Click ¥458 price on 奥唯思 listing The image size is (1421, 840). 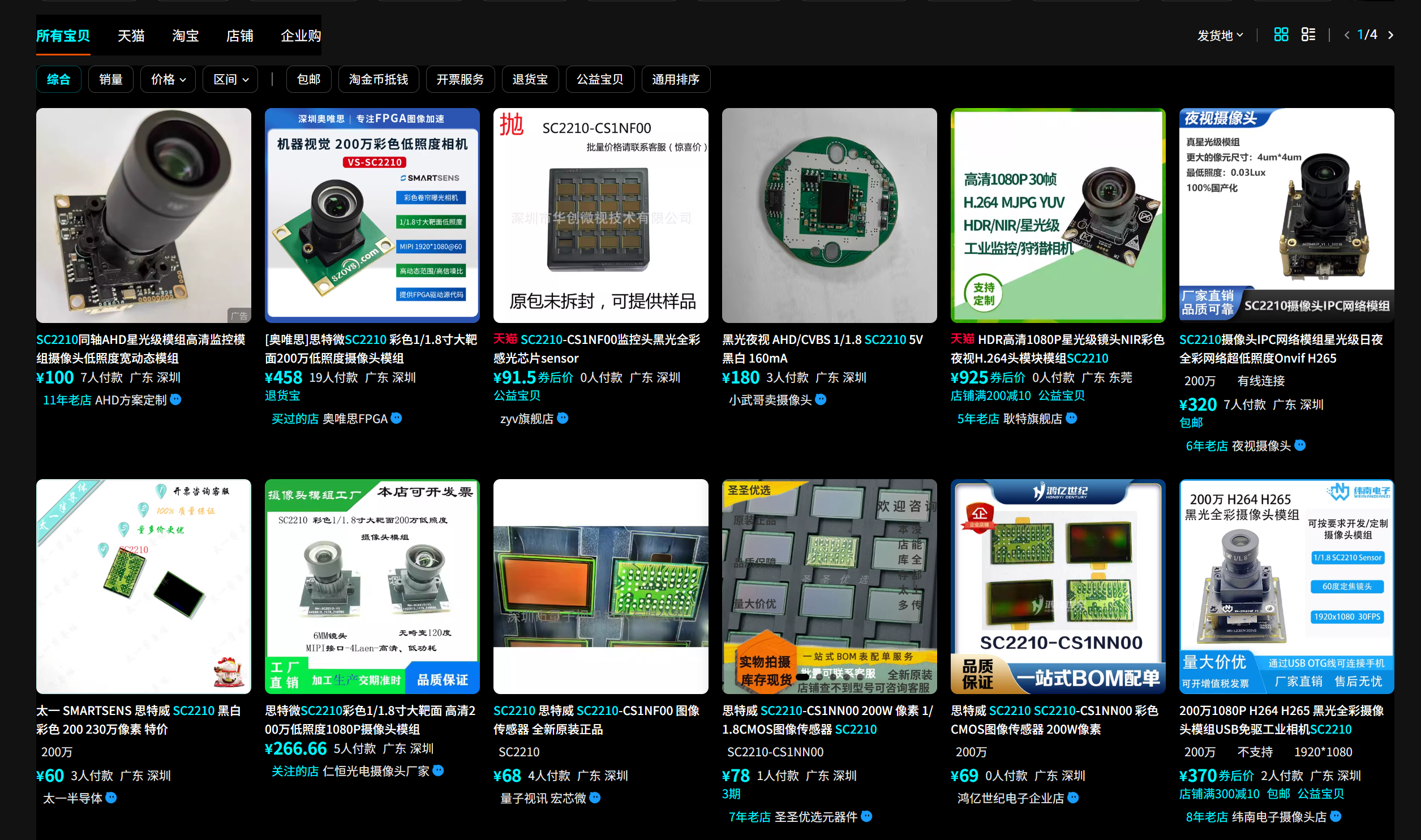coord(284,377)
